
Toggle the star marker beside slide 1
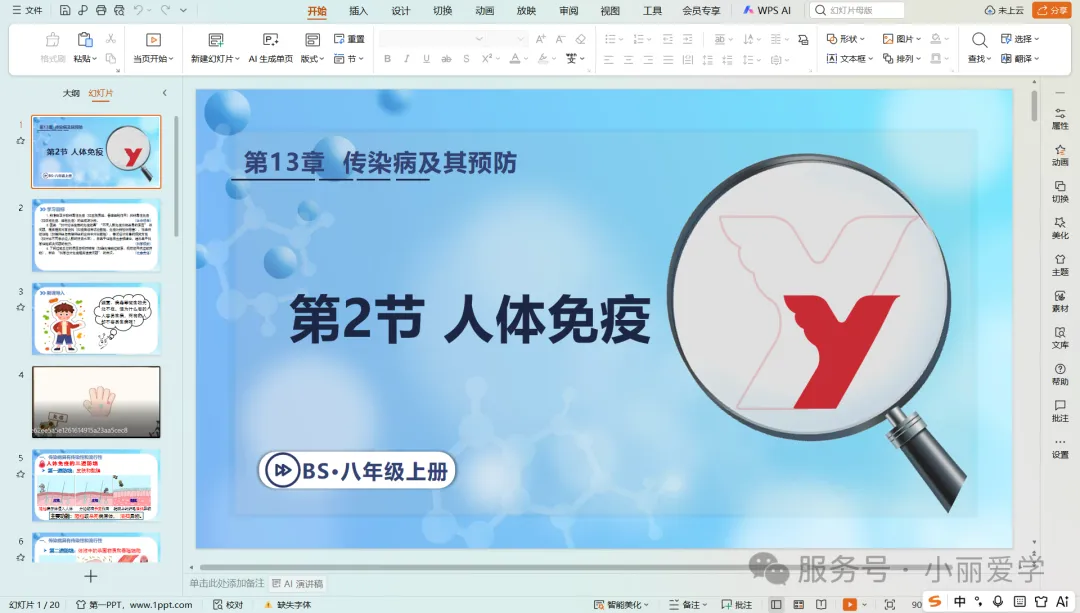coord(21,141)
